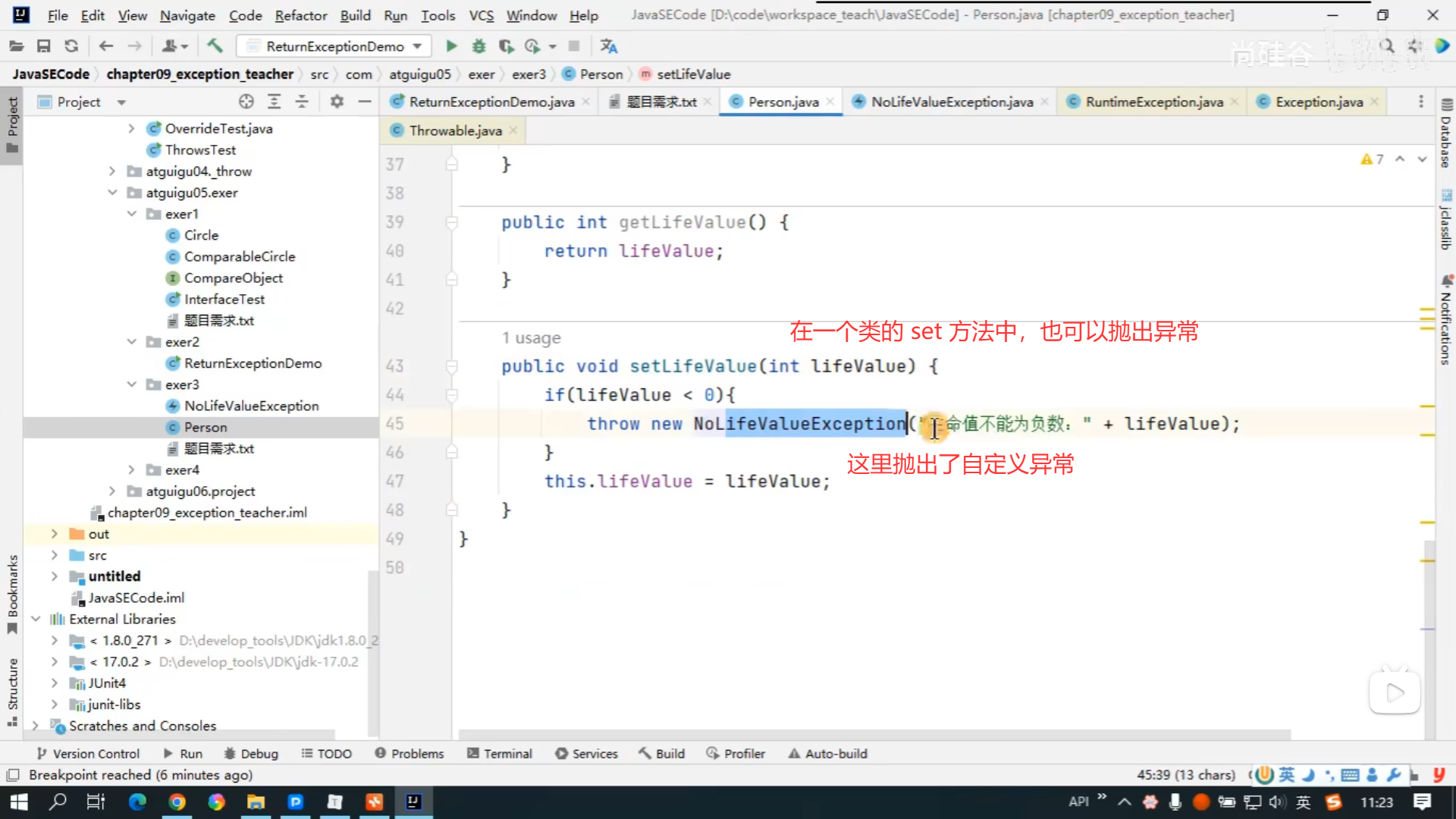Open the Refactor menu
1456x819 pixels.
(x=300, y=15)
